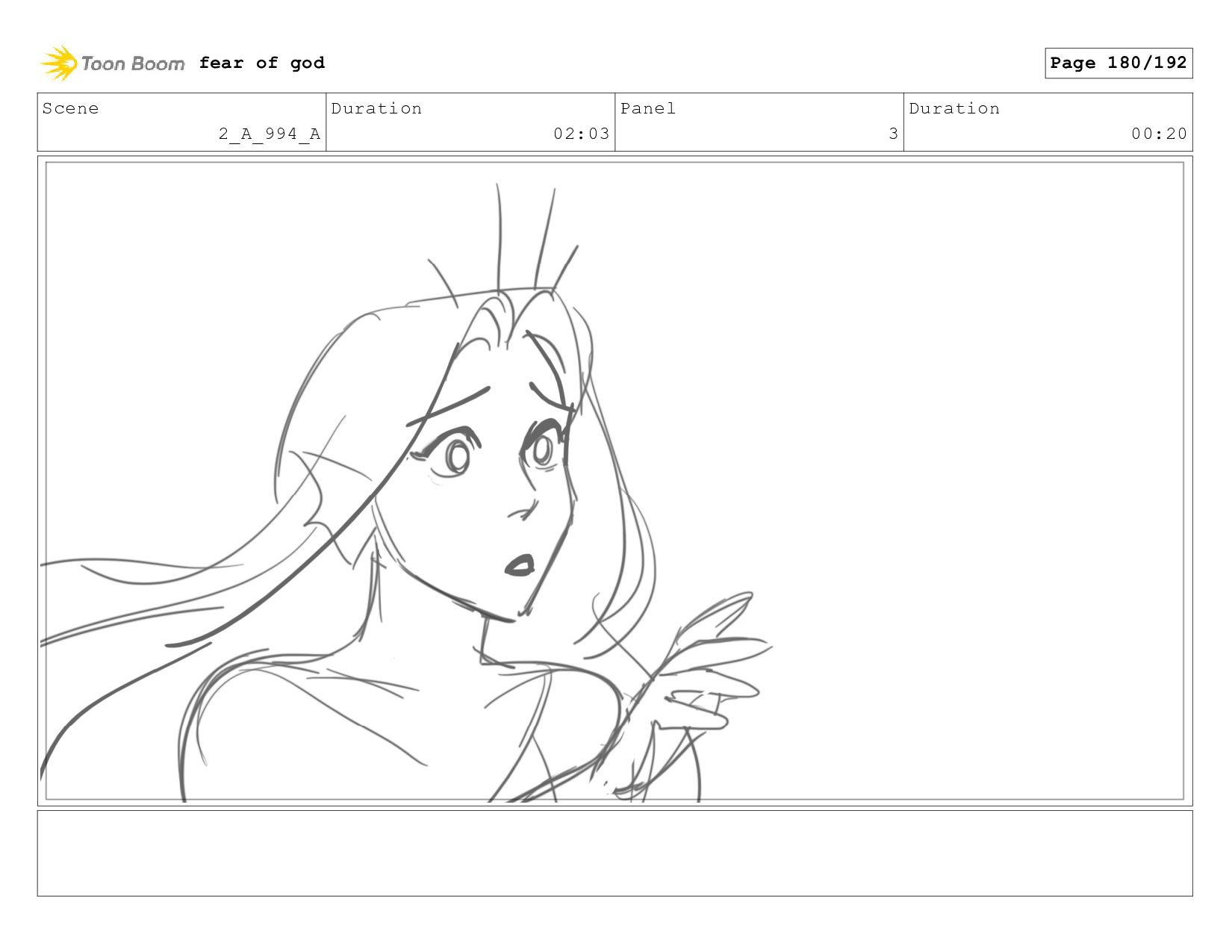The width and height of the screenshot is (1232, 952).
Task: Click the Scene header label
Action: pyautogui.click(x=70, y=108)
